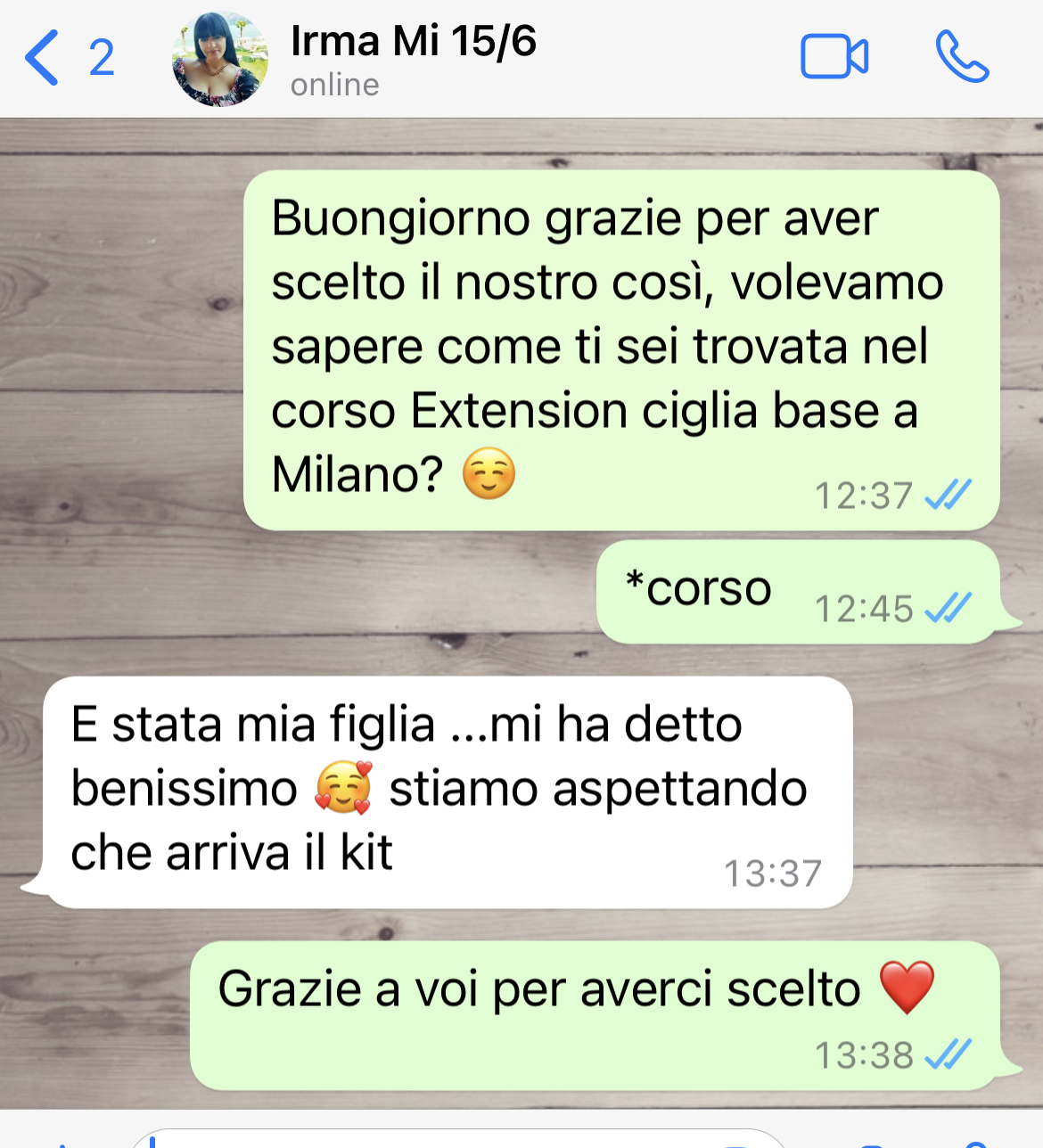Tap the blue read ticks at 13:38

(948, 1054)
